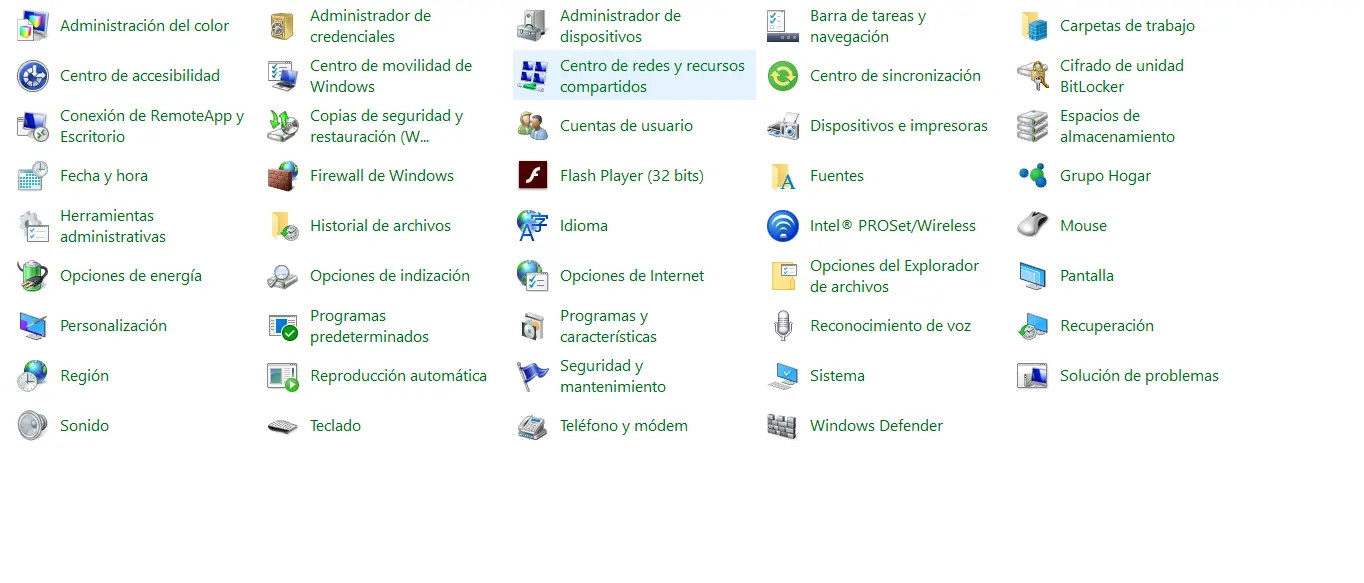1364x583 pixels.
Task: Open the red Flash Player icon
Action: click(x=533, y=176)
